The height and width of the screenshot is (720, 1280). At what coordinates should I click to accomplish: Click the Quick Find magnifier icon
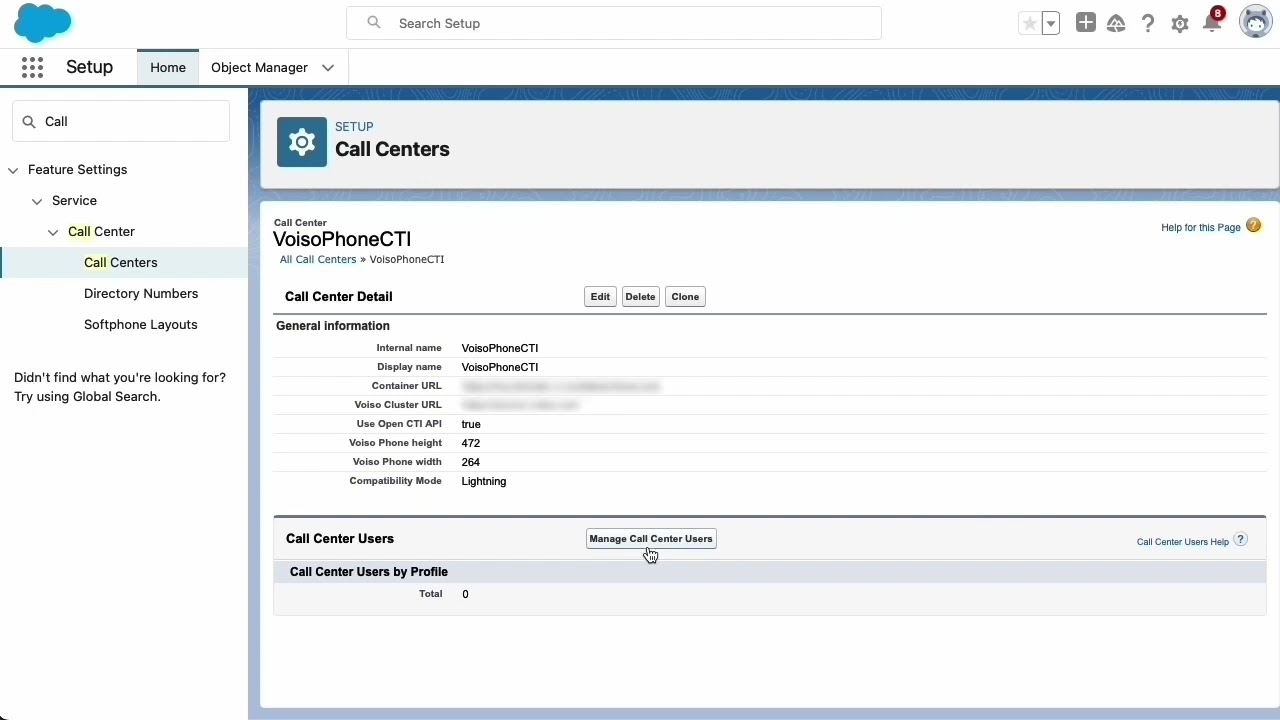click(x=29, y=121)
